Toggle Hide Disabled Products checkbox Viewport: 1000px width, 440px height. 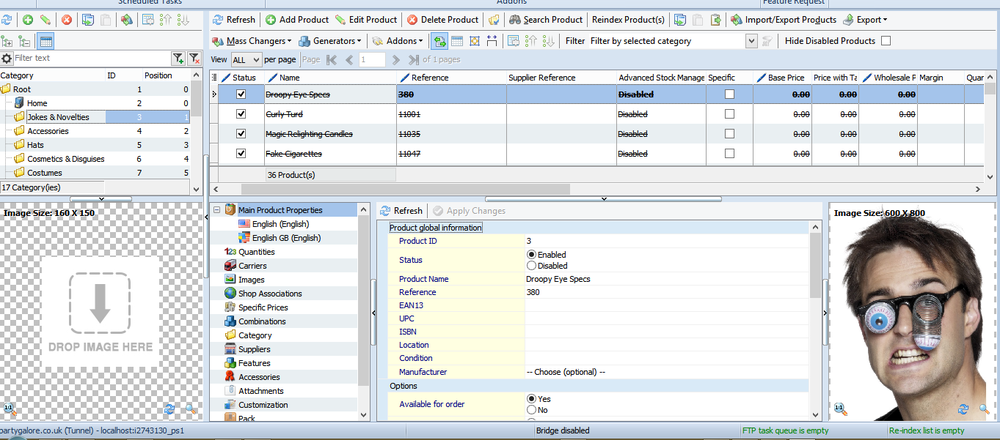tap(885, 41)
